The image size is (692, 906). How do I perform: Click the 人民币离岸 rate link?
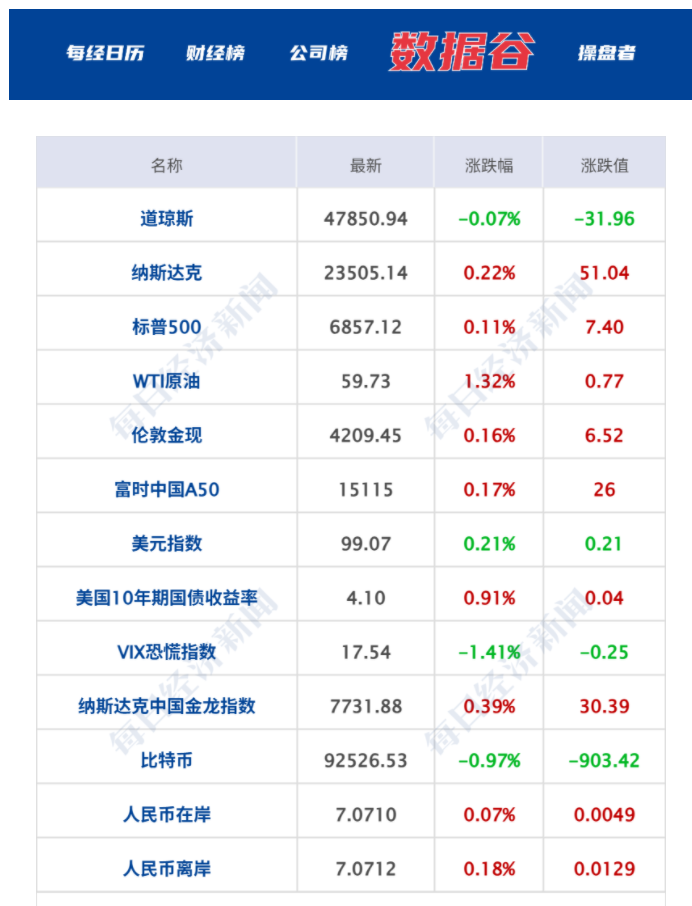click(x=167, y=869)
